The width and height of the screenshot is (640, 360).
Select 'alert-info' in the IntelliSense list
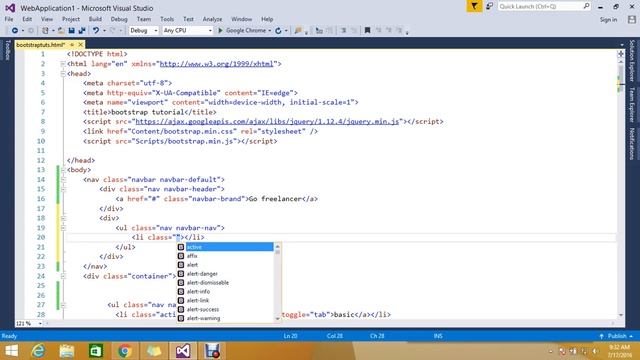point(225,291)
